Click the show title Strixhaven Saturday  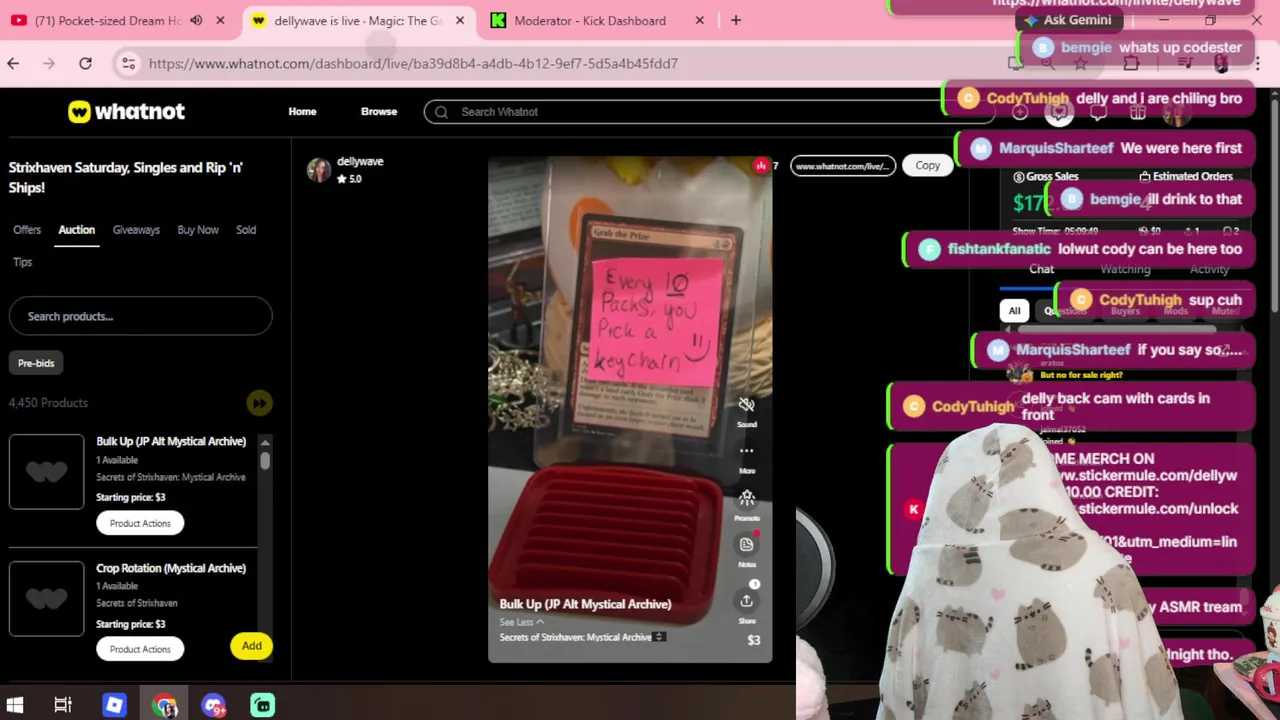(x=126, y=177)
